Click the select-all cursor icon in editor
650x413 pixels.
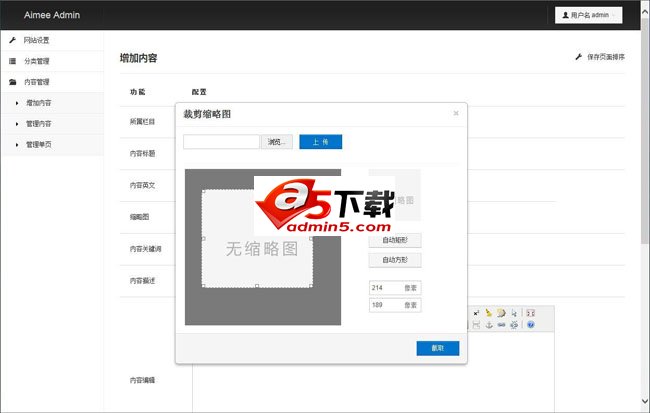514,313
